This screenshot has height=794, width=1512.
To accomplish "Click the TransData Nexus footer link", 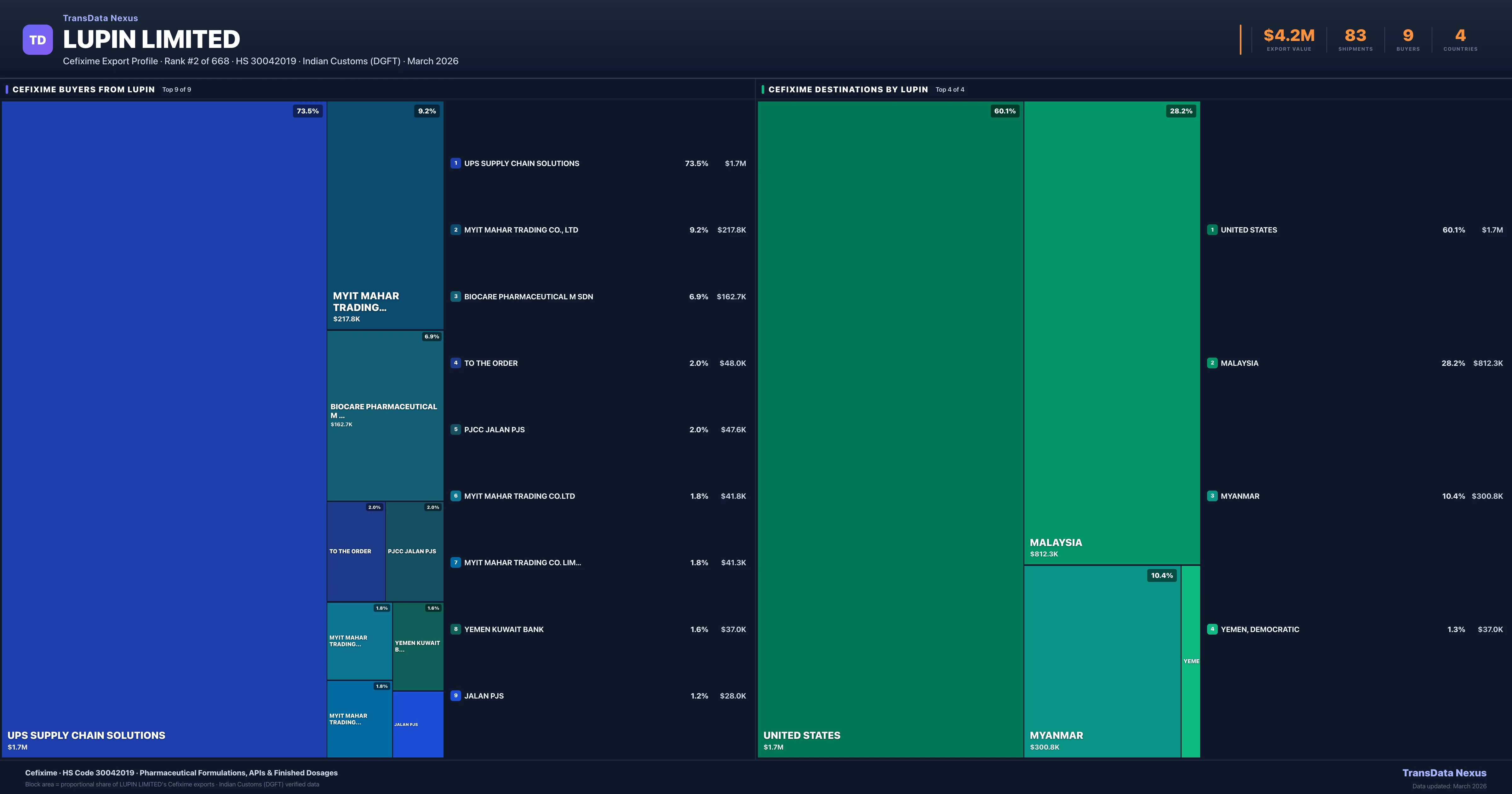I will point(1444,773).
